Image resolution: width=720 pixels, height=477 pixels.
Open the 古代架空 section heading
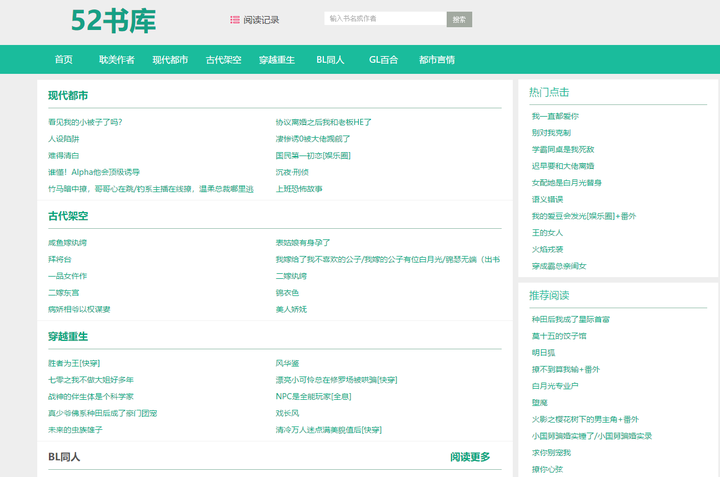pos(68,216)
